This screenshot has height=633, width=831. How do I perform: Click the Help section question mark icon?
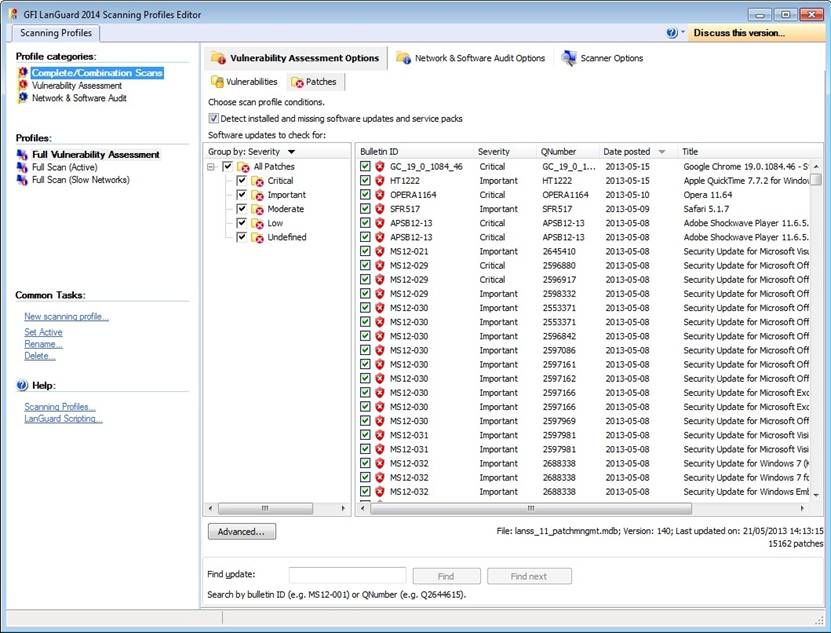click(x=22, y=385)
